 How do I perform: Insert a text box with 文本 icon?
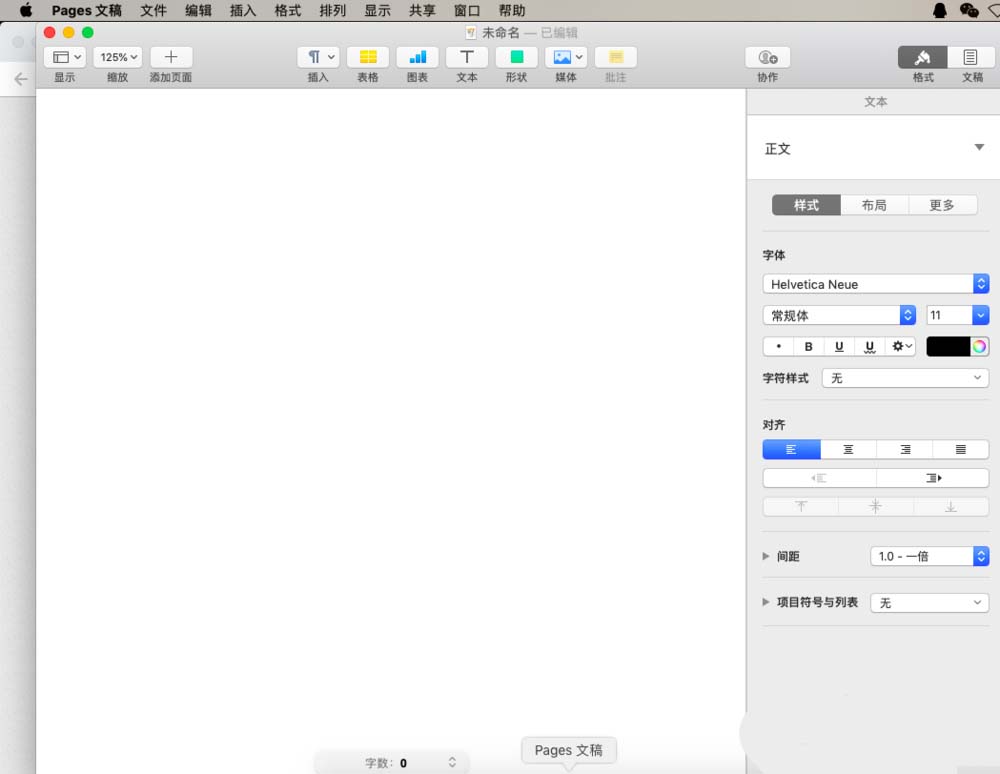tap(467, 57)
